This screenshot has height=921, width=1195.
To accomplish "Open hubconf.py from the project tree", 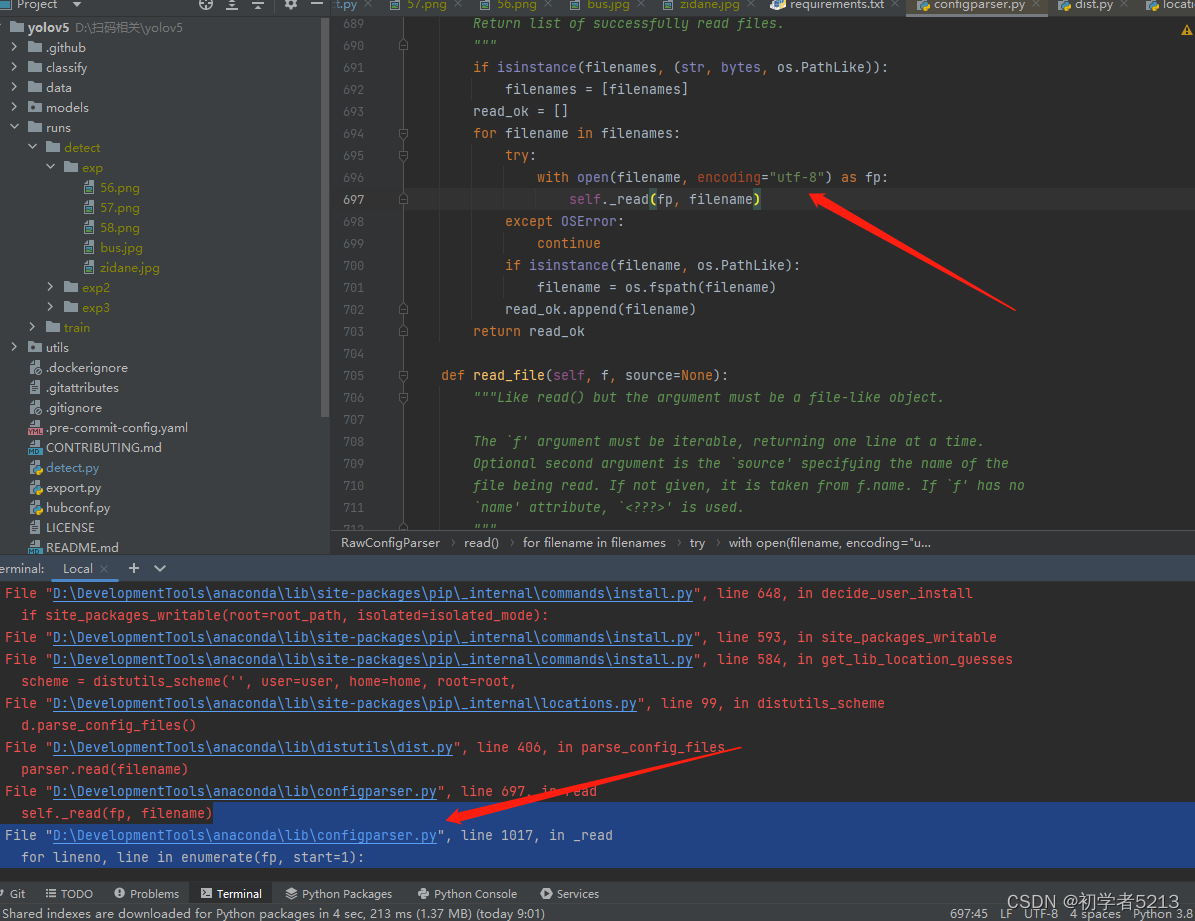I will (78, 508).
